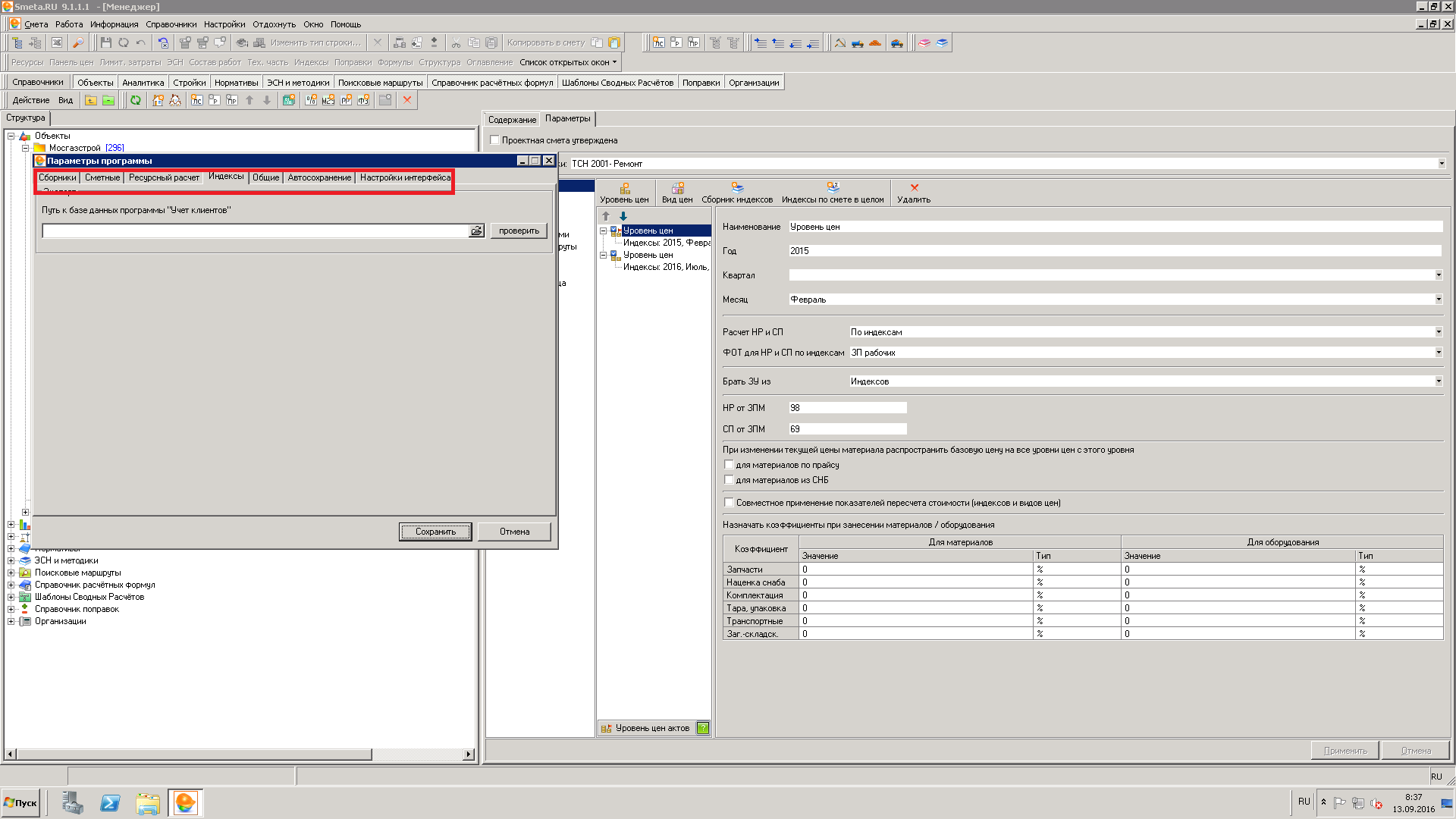Enable для материалов по прайсу checkbox
The image size is (1456, 819).
729,465
